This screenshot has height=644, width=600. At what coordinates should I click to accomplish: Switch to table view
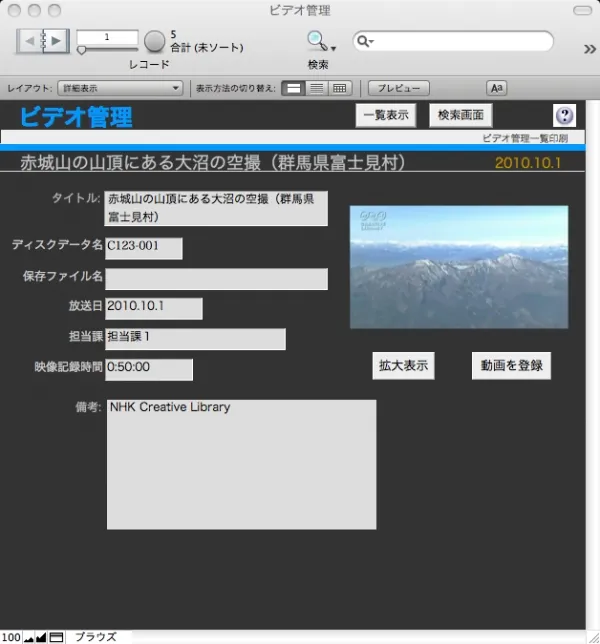tap(340, 88)
